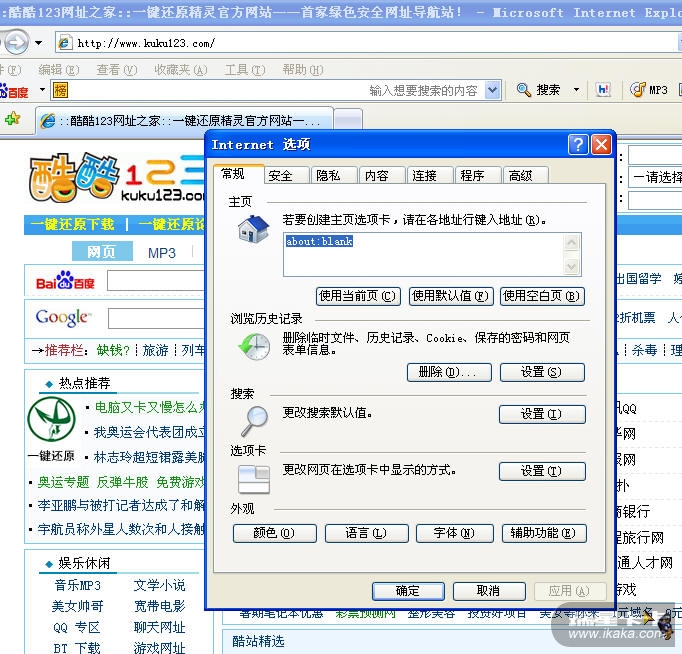
Task: Click the home page house icon
Action: coord(254,229)
